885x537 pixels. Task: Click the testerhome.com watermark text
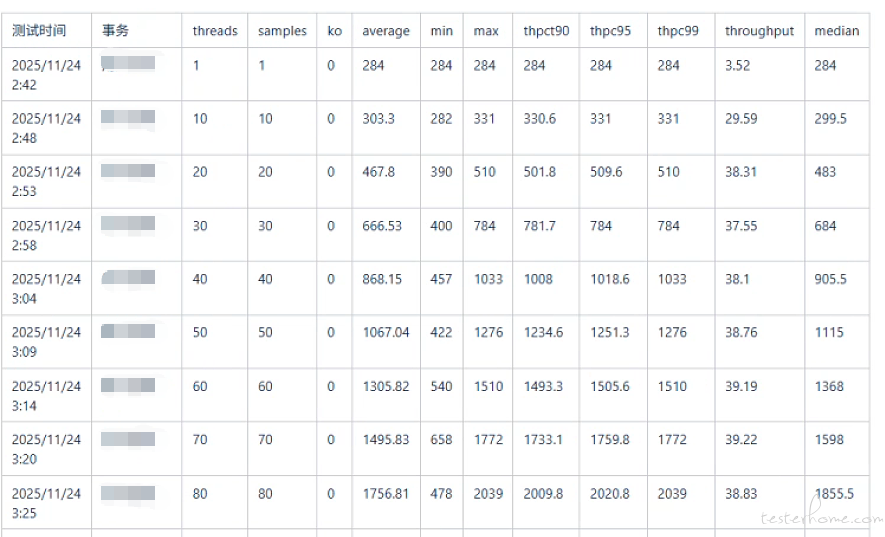click(821, 518)
